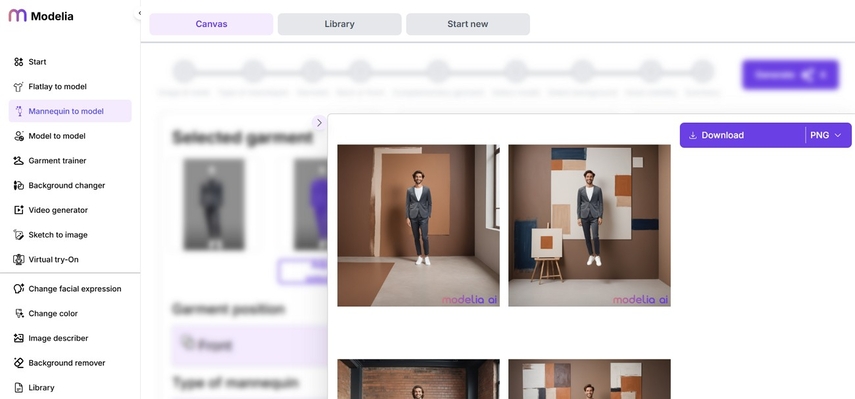Click the Virtual try-On icon
The height and width of the screenshot is (399, 855).
19,259
